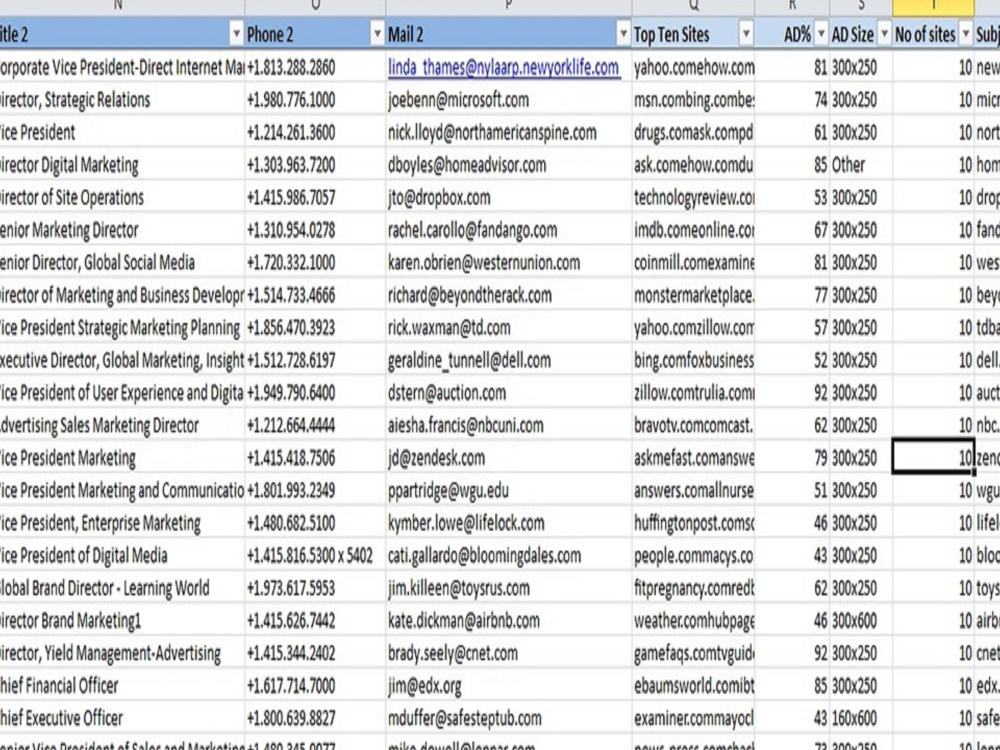Screen dimensions: 1000x750
Task: Select the Chief Executive Officer cell
Action: tap(122, 717)
